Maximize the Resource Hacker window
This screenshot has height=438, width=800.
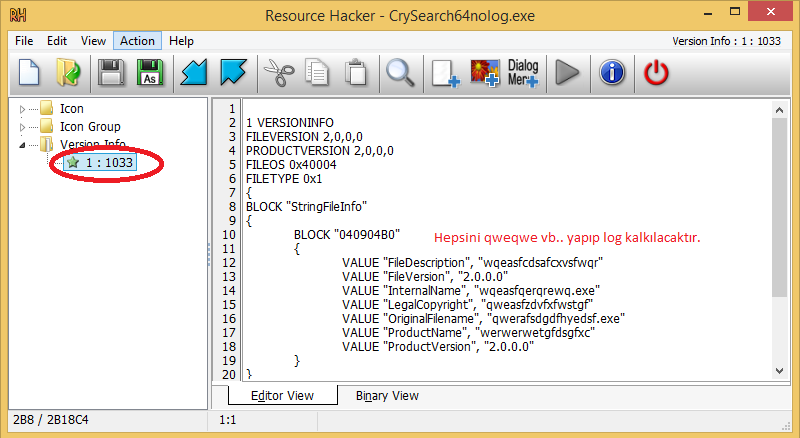click(x=735, y=12)
